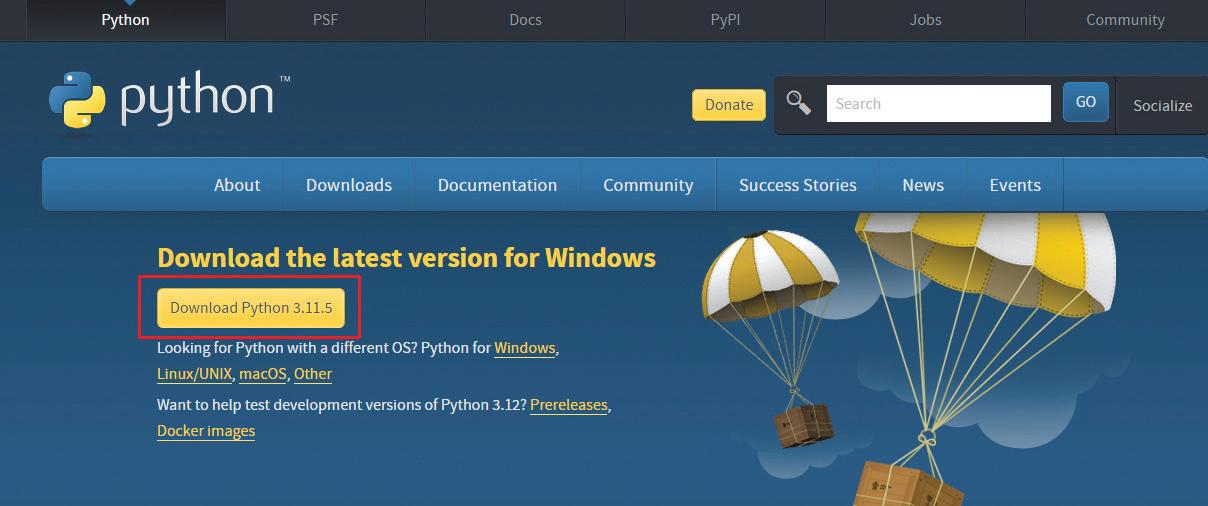This screenshot has width=1208, height=506.
Task: Open the Docs tab in top bar
Action: point(525,20)
